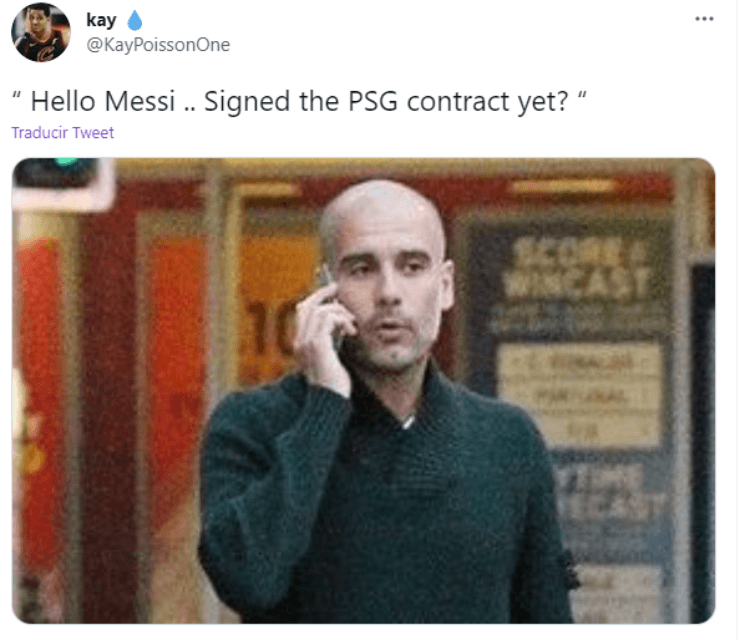Click the phone held in the GIF
This screenshot has height=640, width=740.
coord(332,307)
